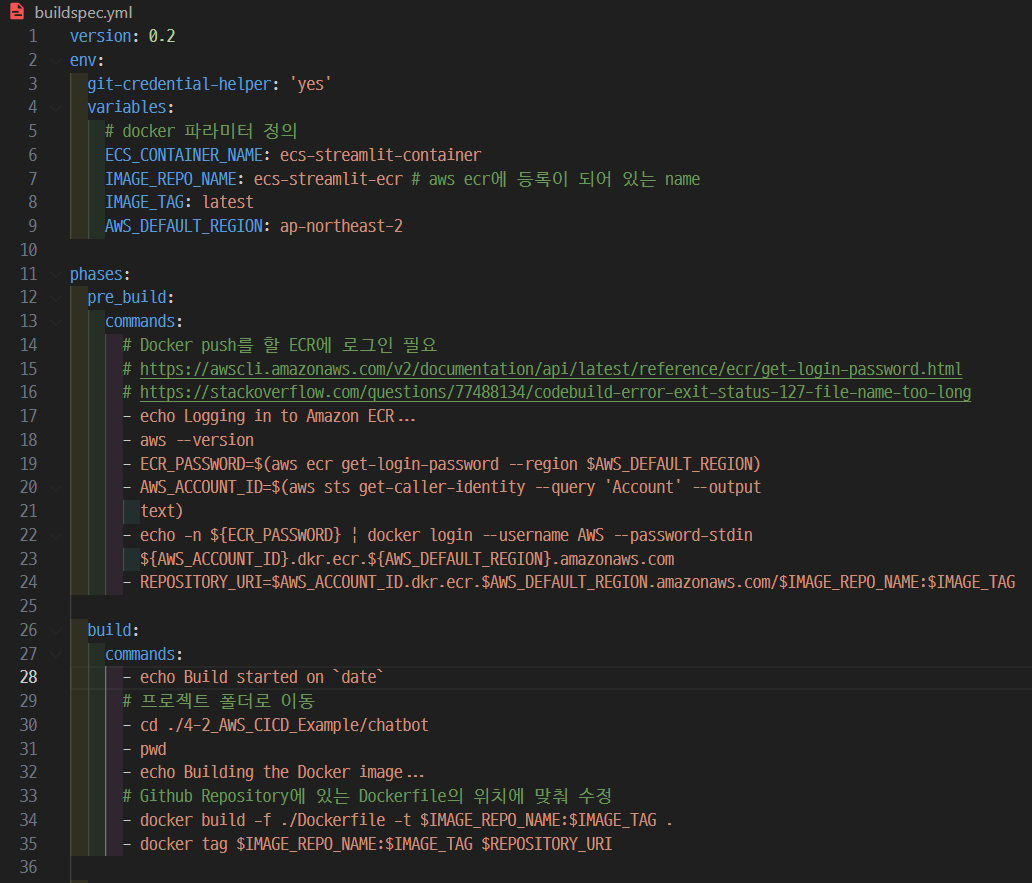1032x883 pixels.
Task: Click 'echo Building the Docker image...' line
Action: click(282, 772)
